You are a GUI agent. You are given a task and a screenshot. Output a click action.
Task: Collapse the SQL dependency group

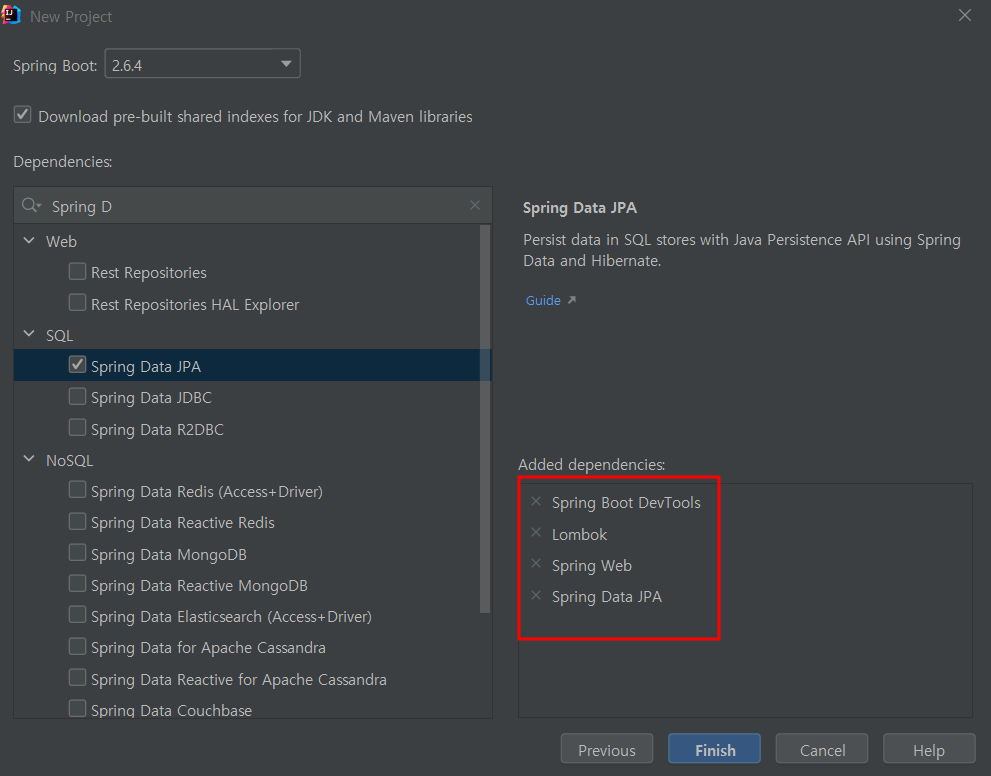coord(29,334)
